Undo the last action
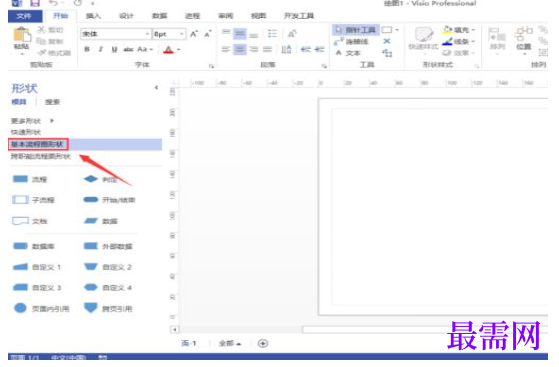The width and height of the screenshot is (559, 367). click(53, 3)
